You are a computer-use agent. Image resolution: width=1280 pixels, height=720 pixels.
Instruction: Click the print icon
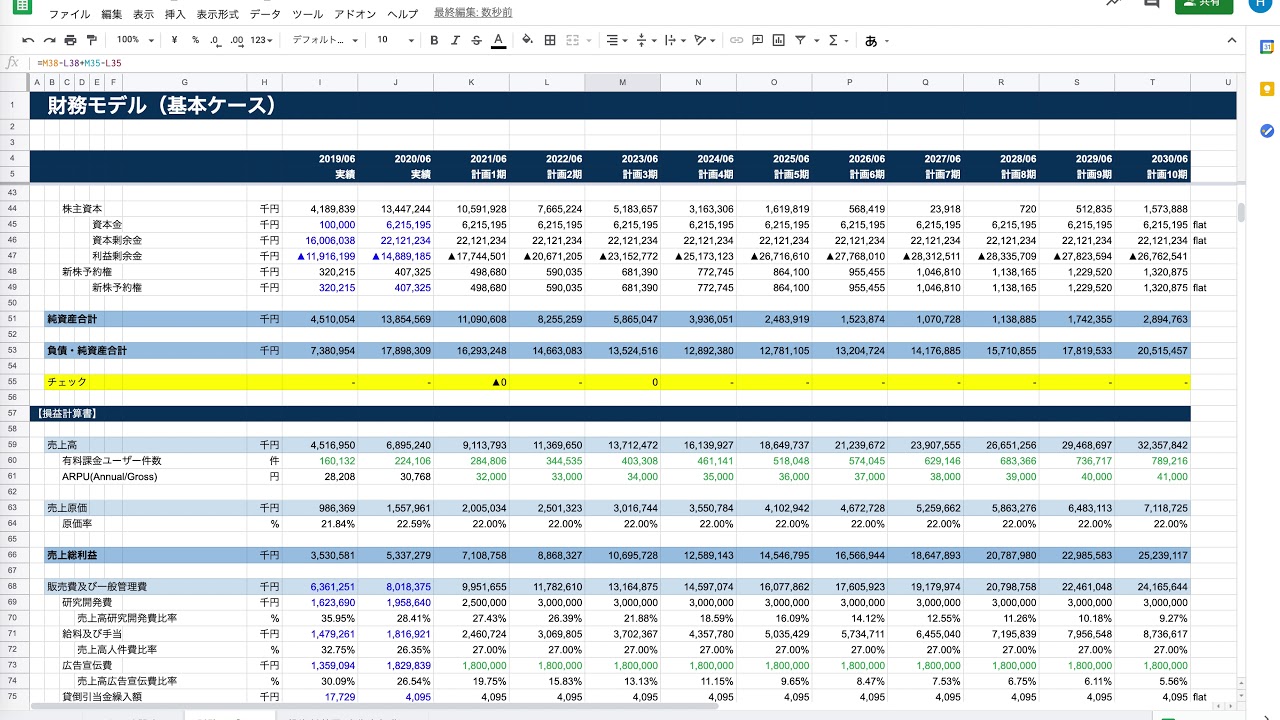click(70, 40)
